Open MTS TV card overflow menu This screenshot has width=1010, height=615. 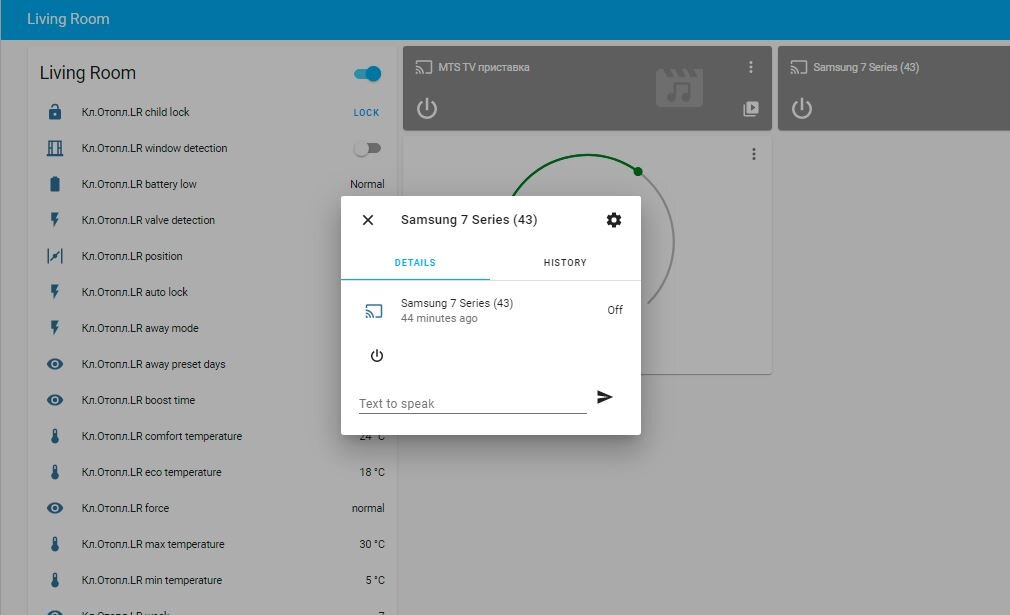point(750,68)
